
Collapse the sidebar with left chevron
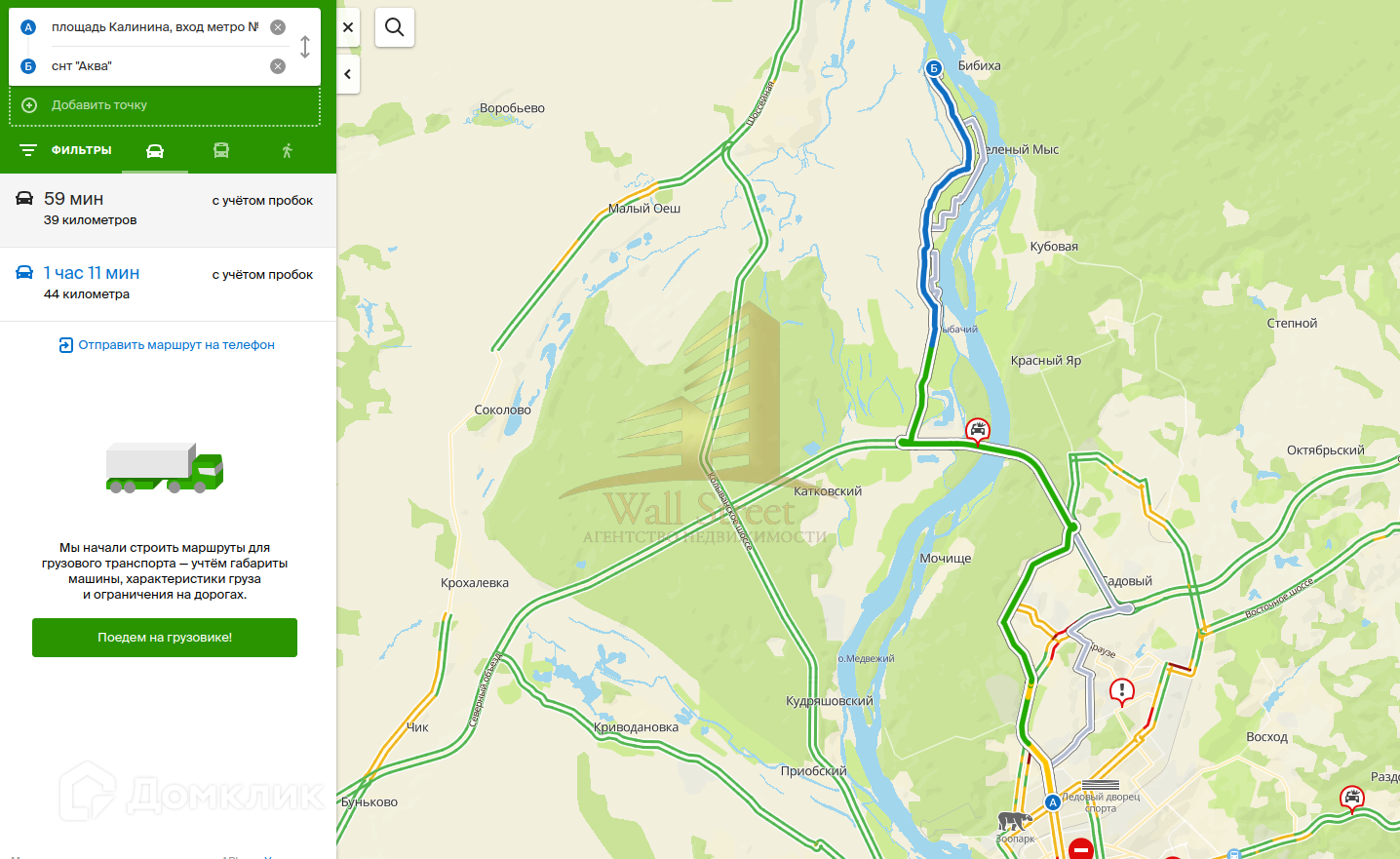point(348,74)
